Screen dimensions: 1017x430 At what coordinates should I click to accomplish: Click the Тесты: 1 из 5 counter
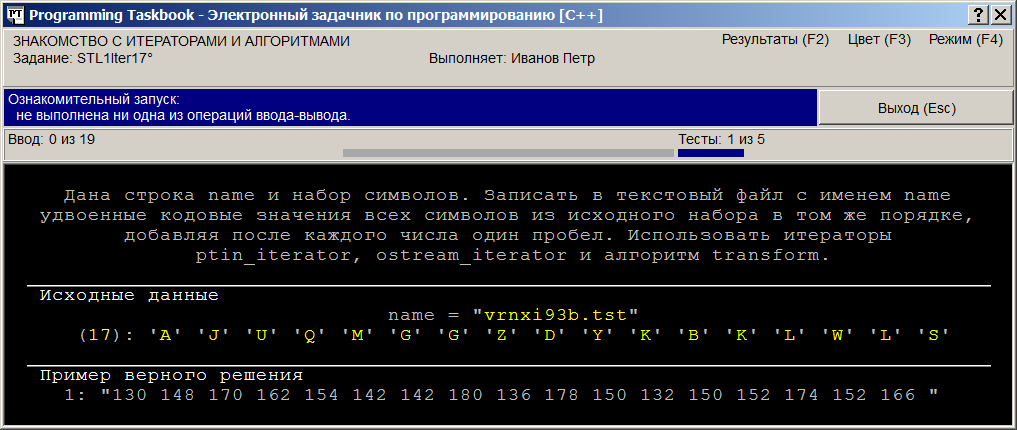(x=721, y=139)
